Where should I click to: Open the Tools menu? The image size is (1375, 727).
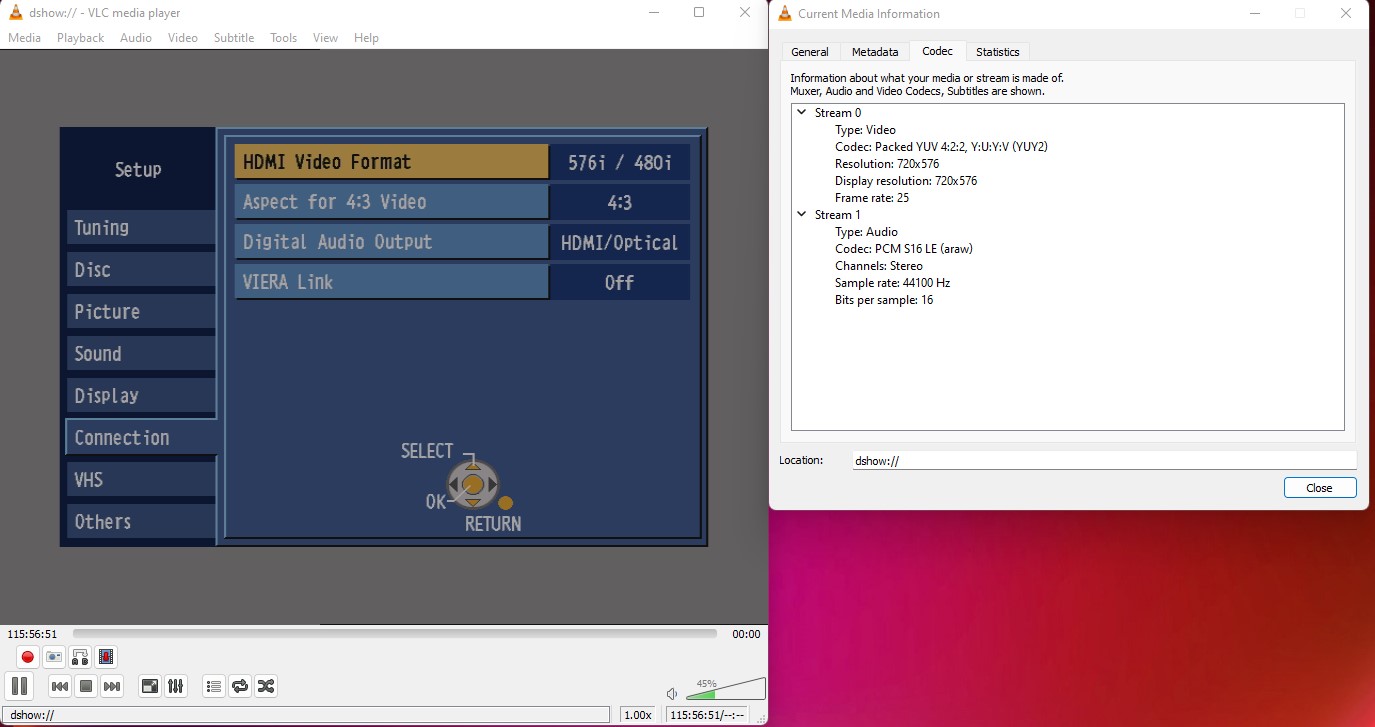point(284,38)
